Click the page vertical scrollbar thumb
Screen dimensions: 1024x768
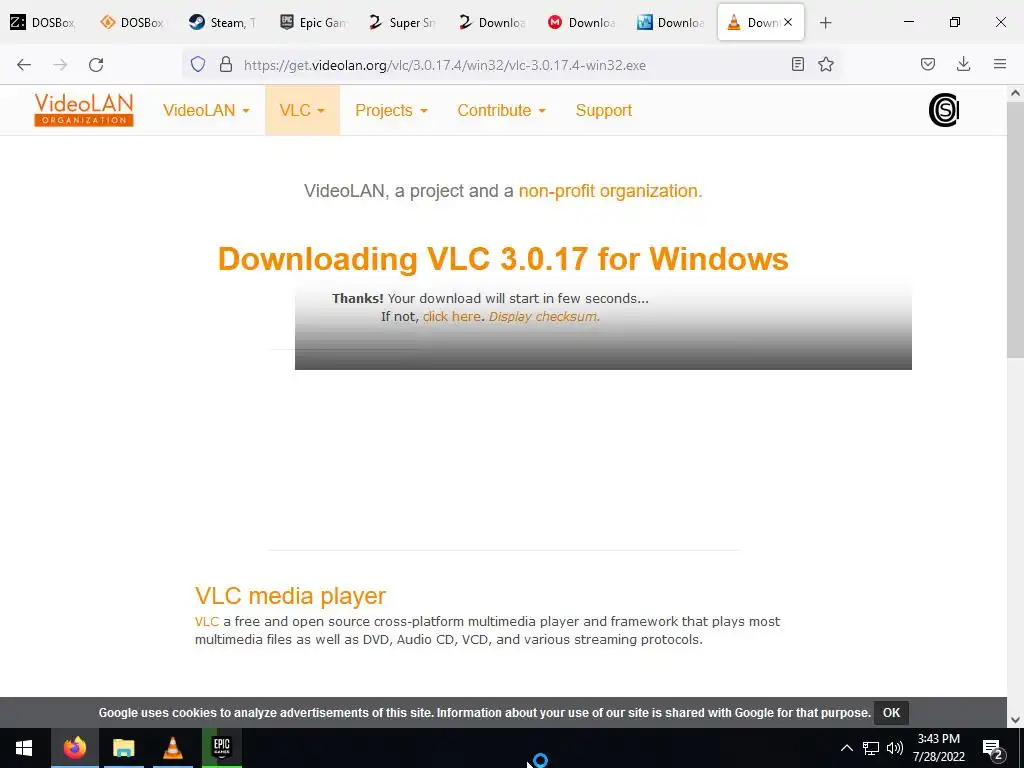tap(1016, 229)
